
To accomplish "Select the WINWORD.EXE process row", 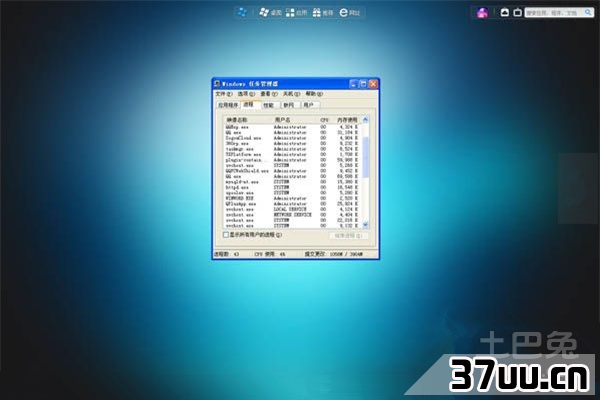I will pos(293,198).
